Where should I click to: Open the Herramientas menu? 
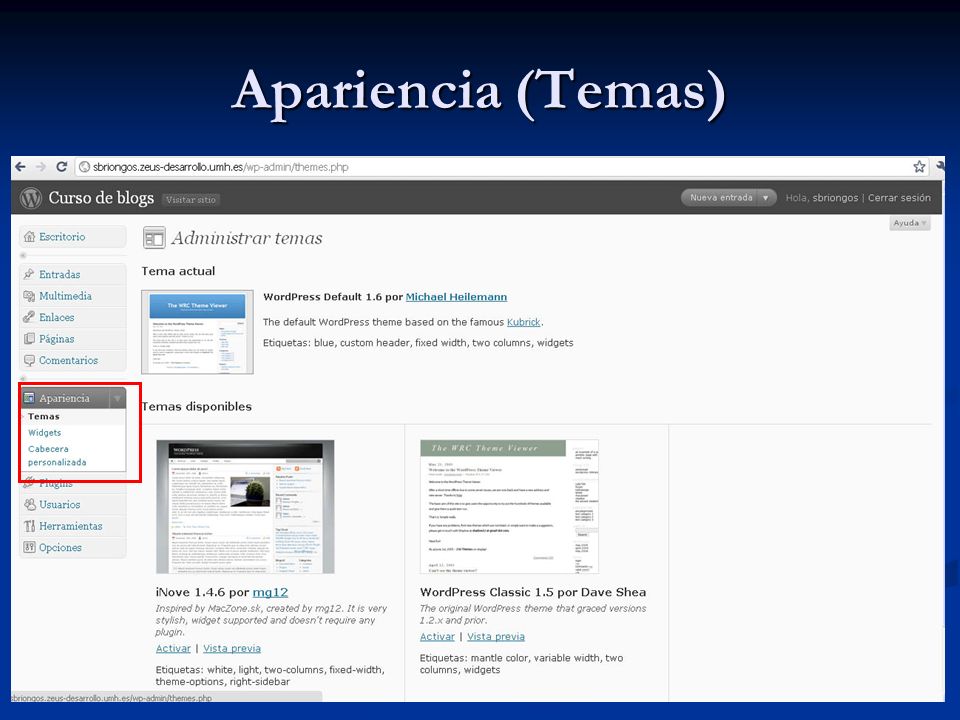pos(73,526)
